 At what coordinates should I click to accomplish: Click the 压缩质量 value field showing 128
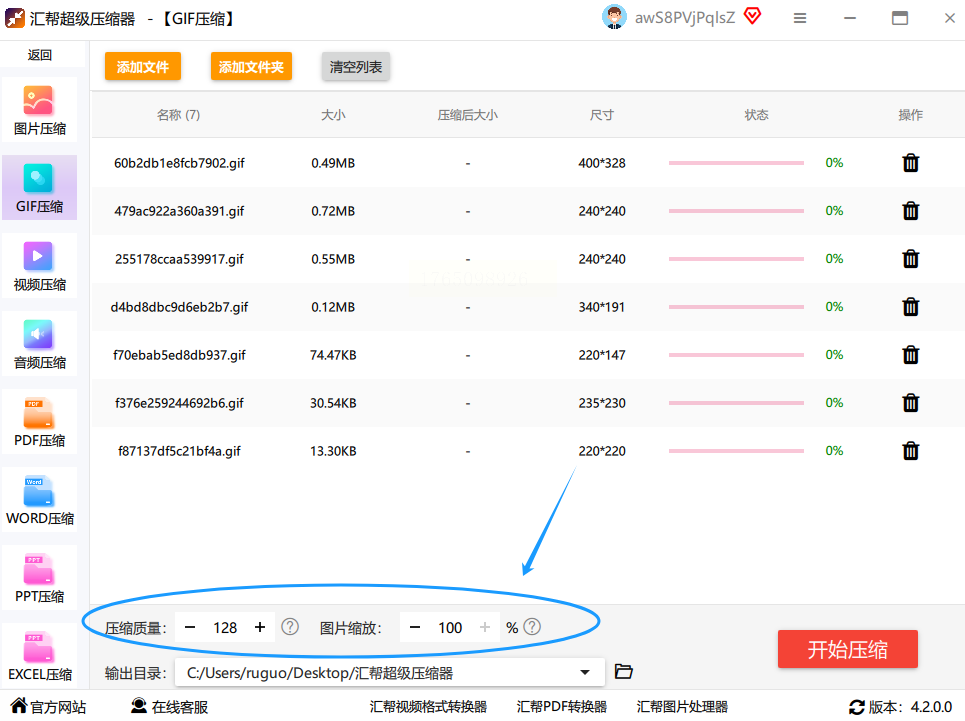pos(225,627)
